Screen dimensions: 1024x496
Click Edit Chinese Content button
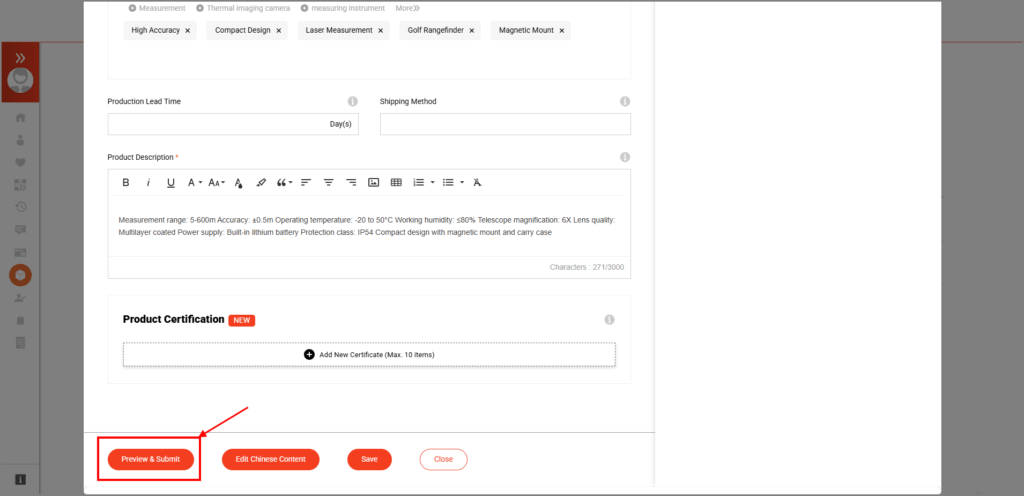point(270,459)
